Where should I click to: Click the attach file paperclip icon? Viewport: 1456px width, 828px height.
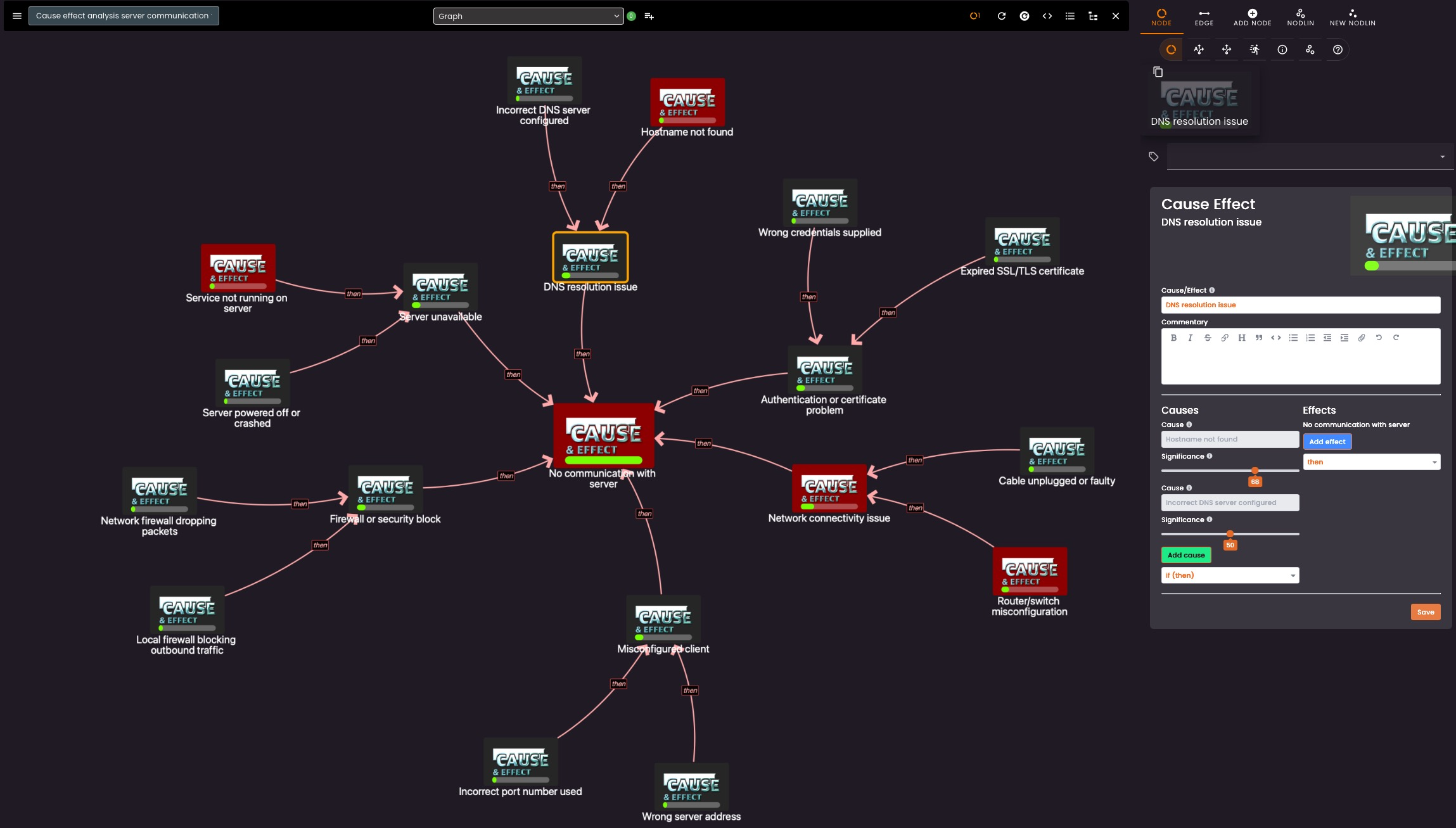(1362, 338)
